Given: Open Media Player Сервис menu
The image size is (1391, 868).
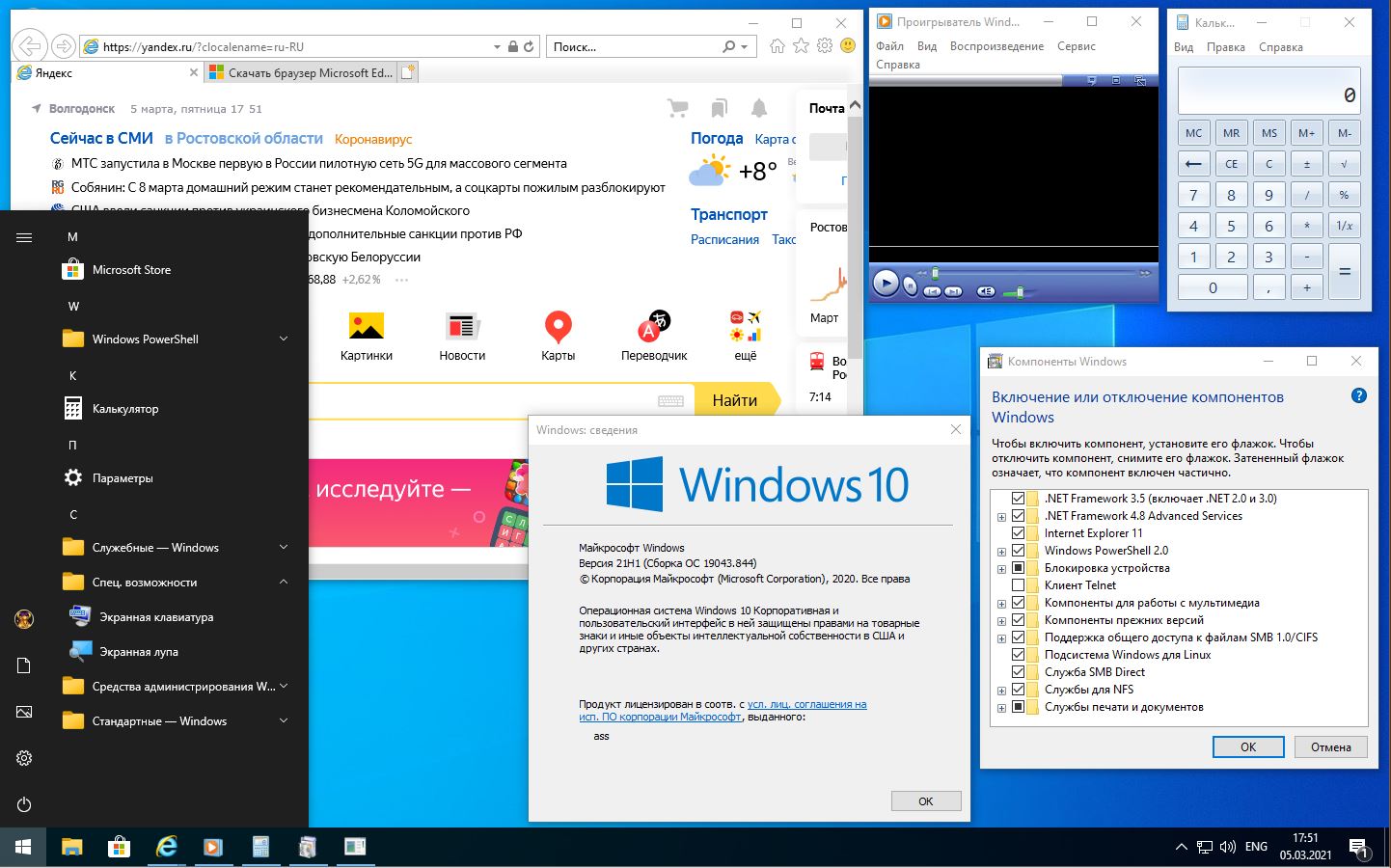Looking at the screenshot, I should 1076,46.
